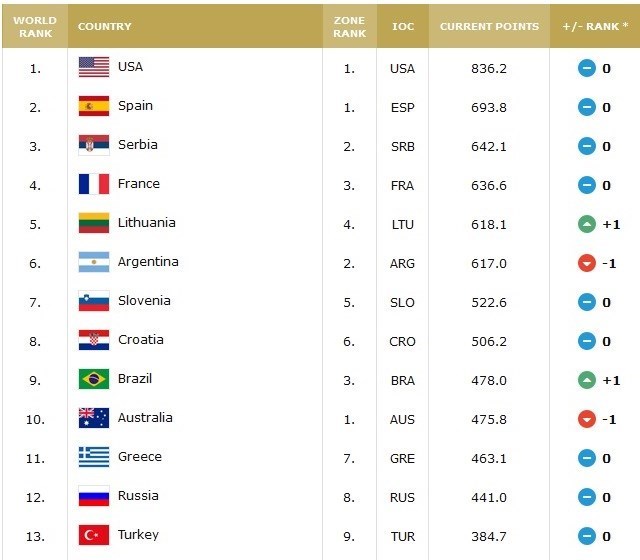
Task: Select the Croatia country name
Action: [x=140, y=340]
